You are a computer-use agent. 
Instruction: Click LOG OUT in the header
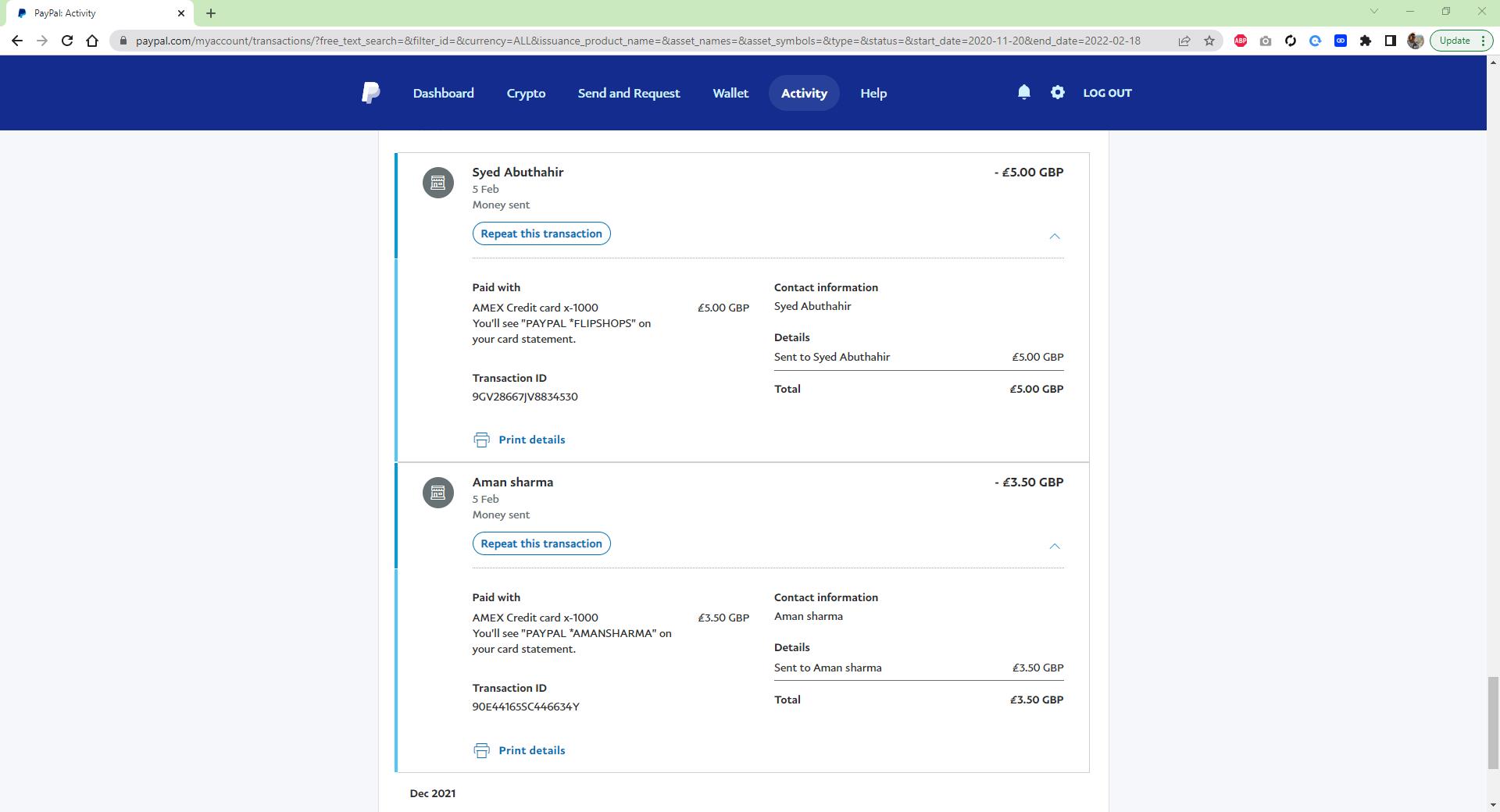1106,93
